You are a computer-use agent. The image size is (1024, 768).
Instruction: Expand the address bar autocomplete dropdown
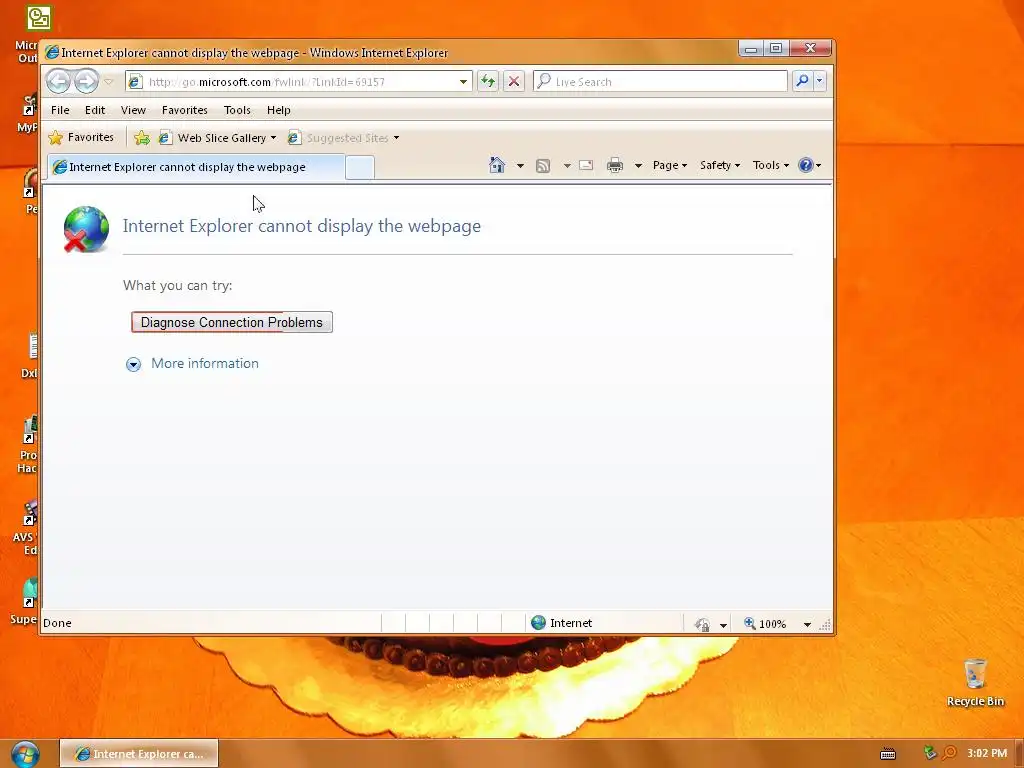coord(463,82)
